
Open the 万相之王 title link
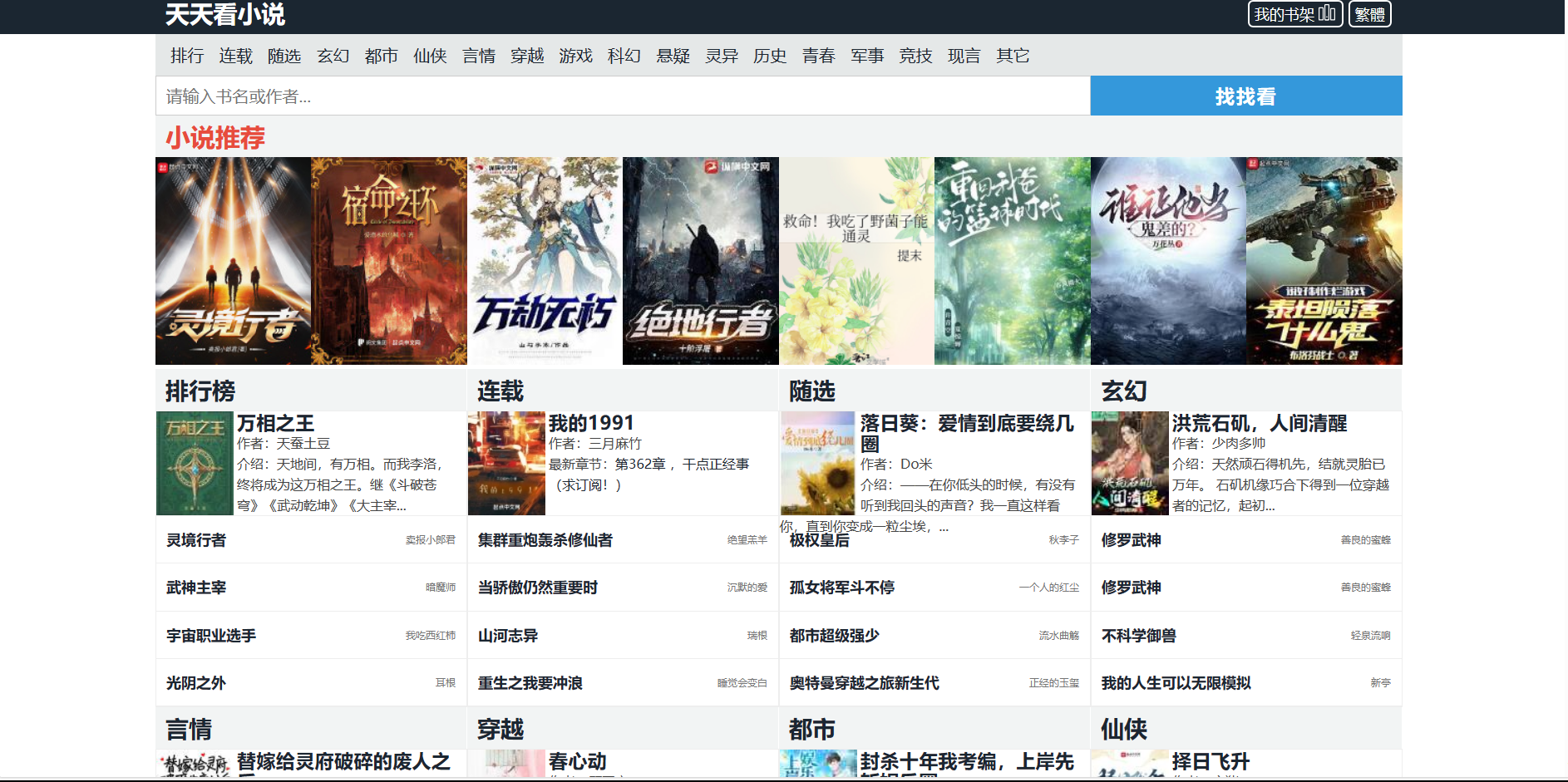[x=275, y=423]
